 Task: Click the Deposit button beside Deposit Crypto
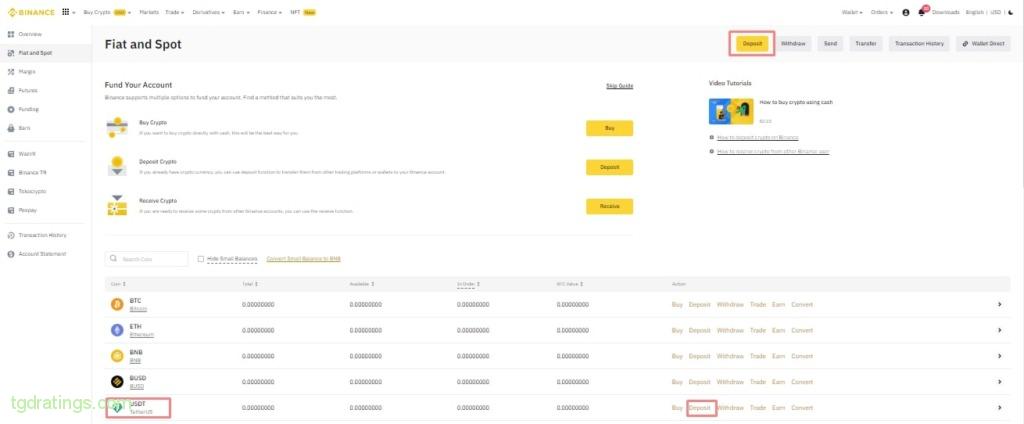click(609, 167)
